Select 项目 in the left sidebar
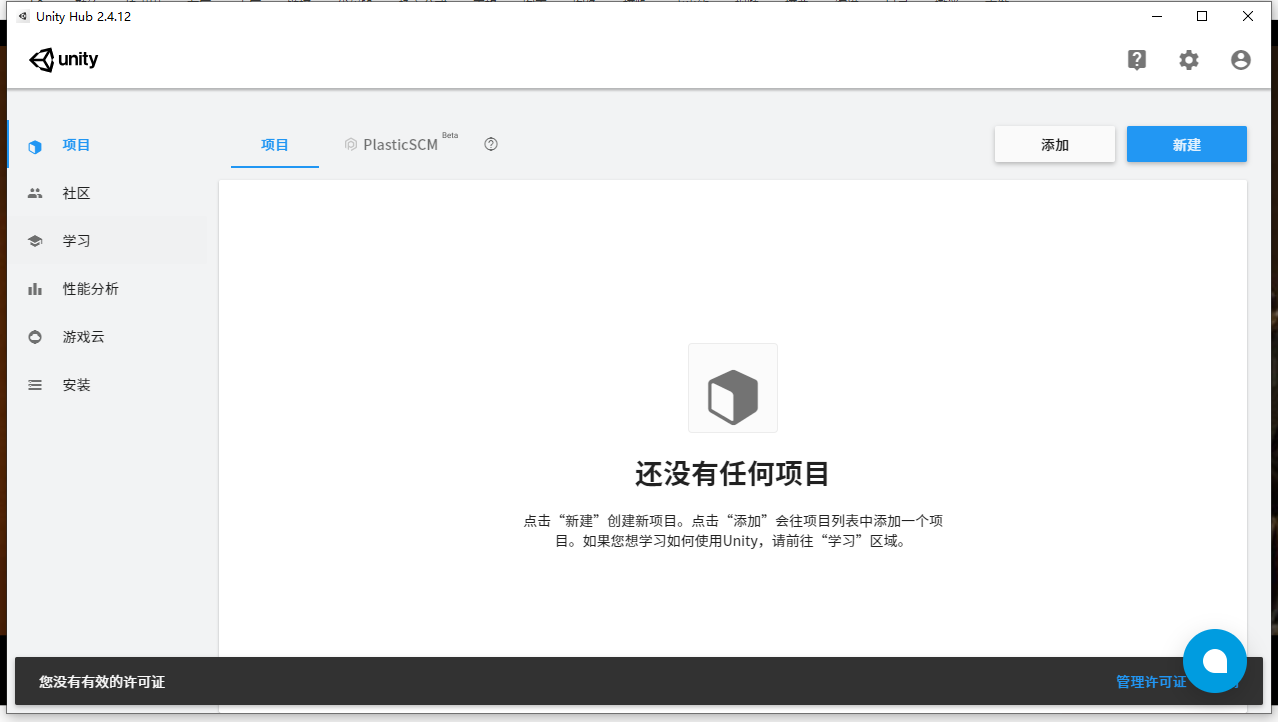1278x722 pixels. 108,145
